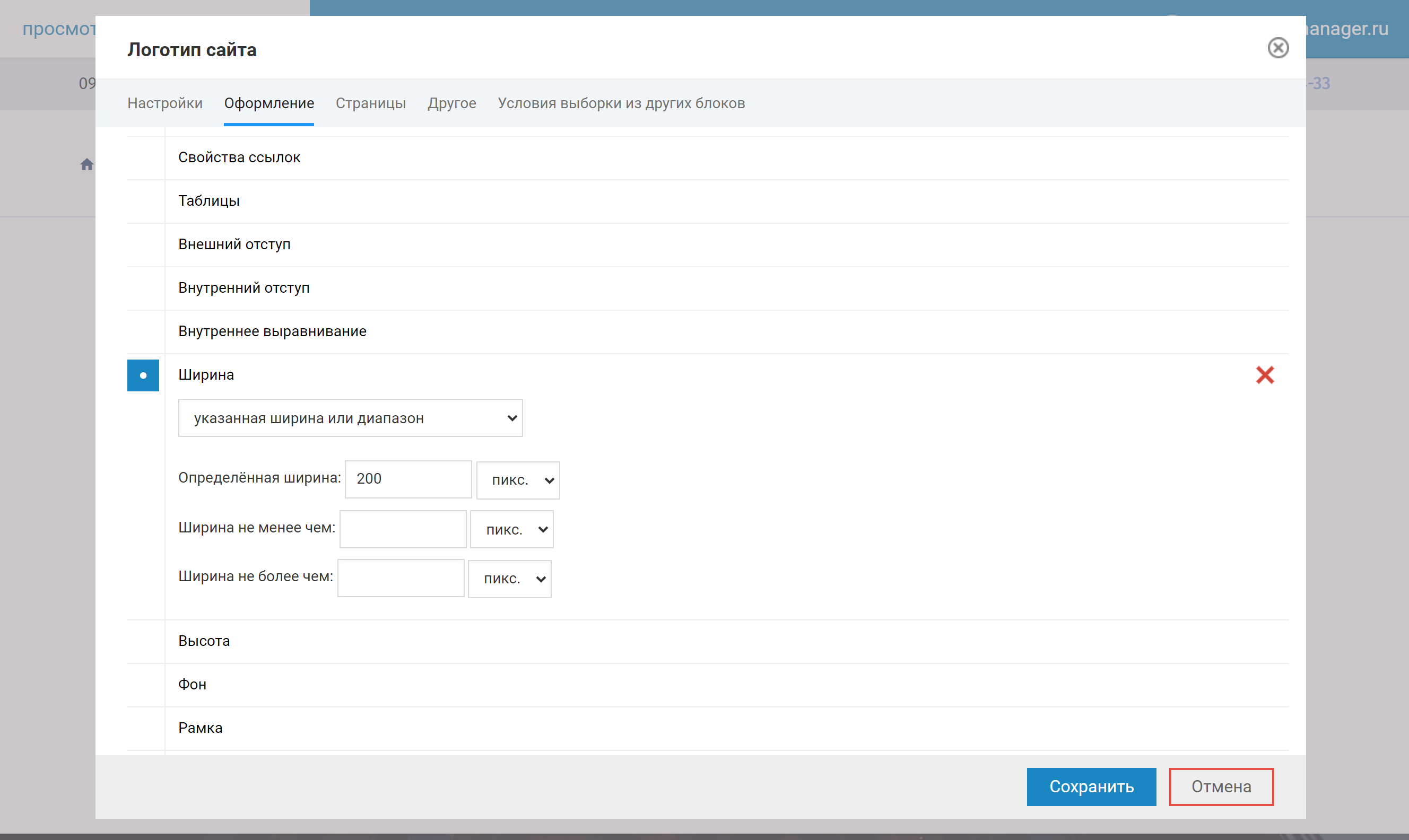The height and width of the screenshot is (840, 1409).
Task: Switch to the Страницы tab
Action: tap(370, 103)
